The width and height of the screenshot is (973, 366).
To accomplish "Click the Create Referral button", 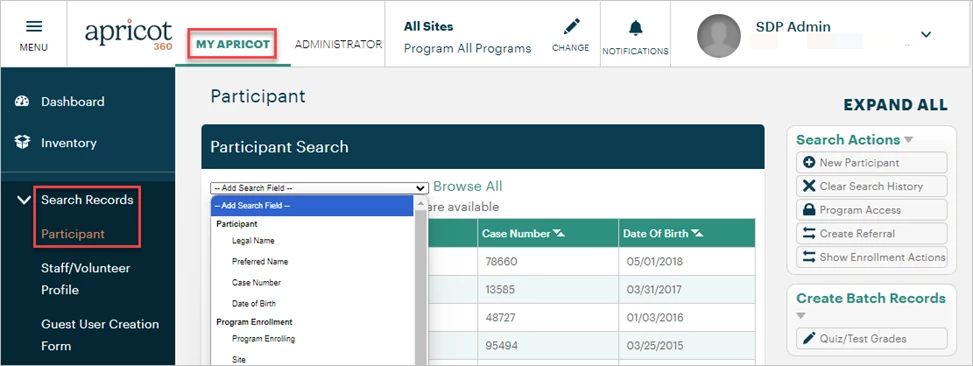I will (871, 233).
